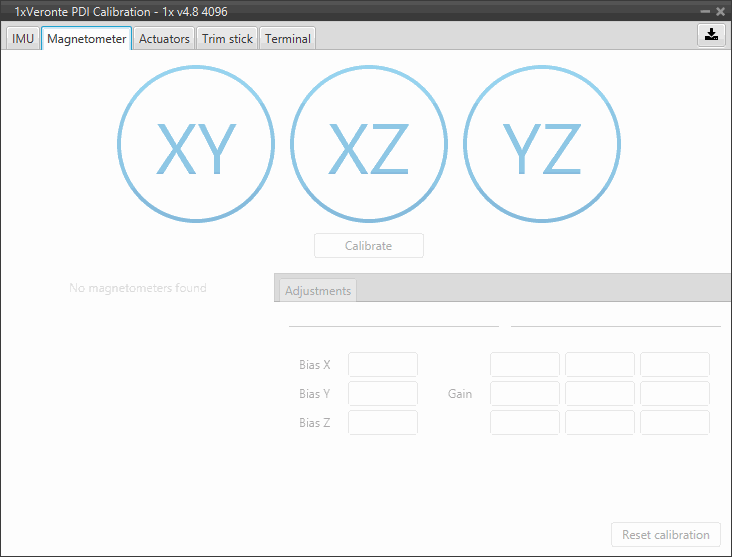Close the PDI Calibration window
732x557 pixels.
coord(720,11)
